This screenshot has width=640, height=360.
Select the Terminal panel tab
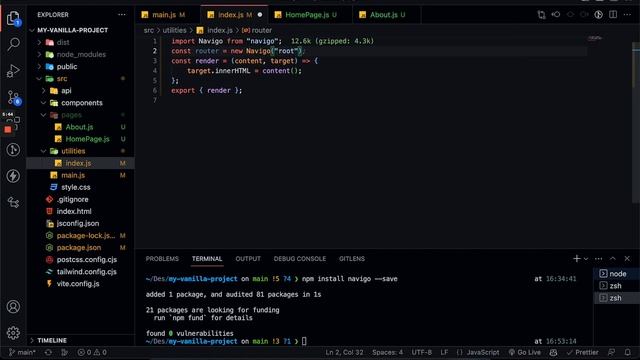207,259
